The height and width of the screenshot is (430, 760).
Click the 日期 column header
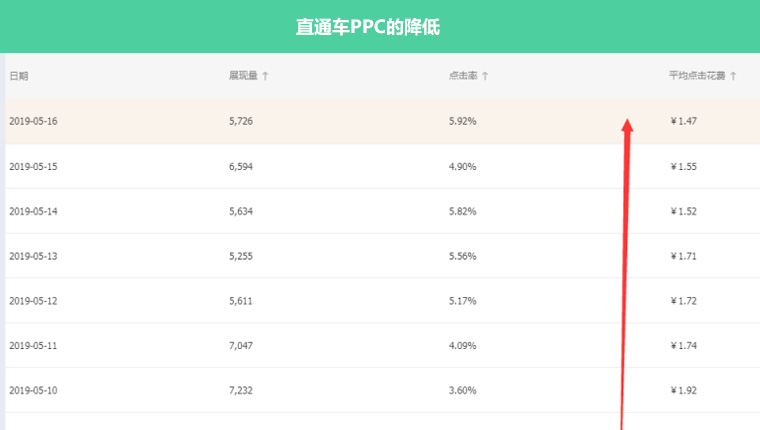pyautogui.click(x=19, y=76)
